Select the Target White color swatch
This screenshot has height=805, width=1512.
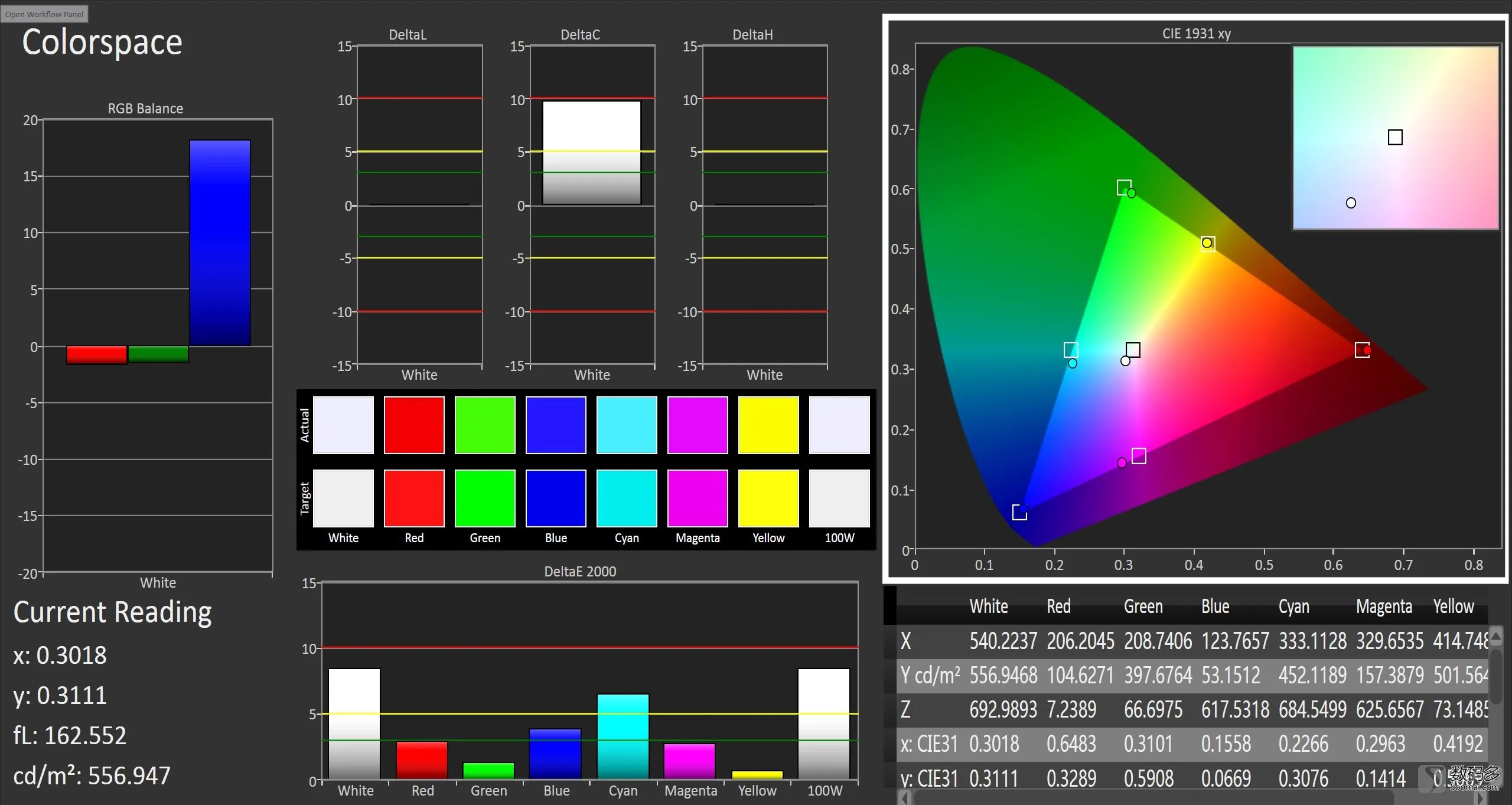tap(343, 498)
